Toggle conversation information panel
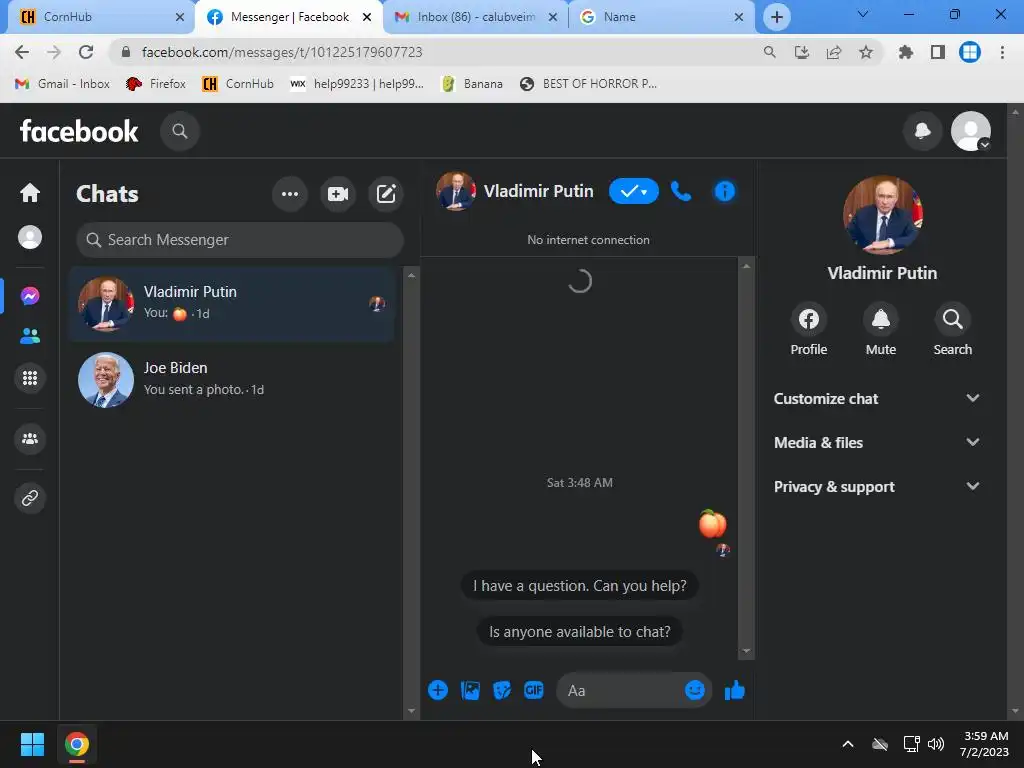The width and height of the screenshot is (1024, 768). coord(725,191)
